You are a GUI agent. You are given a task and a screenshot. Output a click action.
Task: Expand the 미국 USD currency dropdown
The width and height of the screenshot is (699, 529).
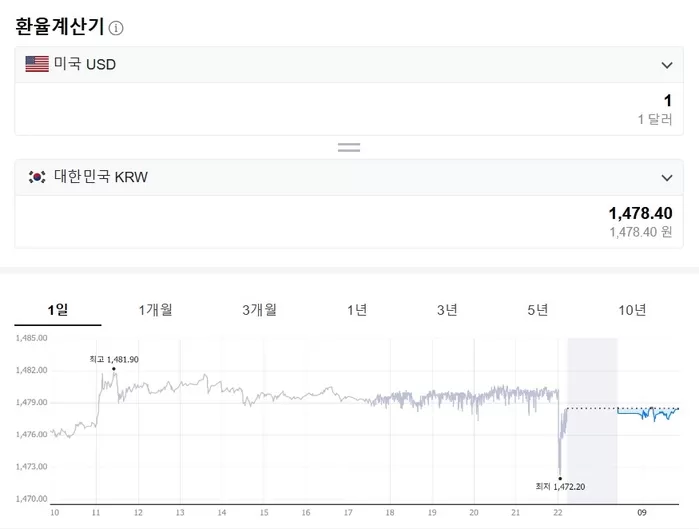[x=667, y=65]
